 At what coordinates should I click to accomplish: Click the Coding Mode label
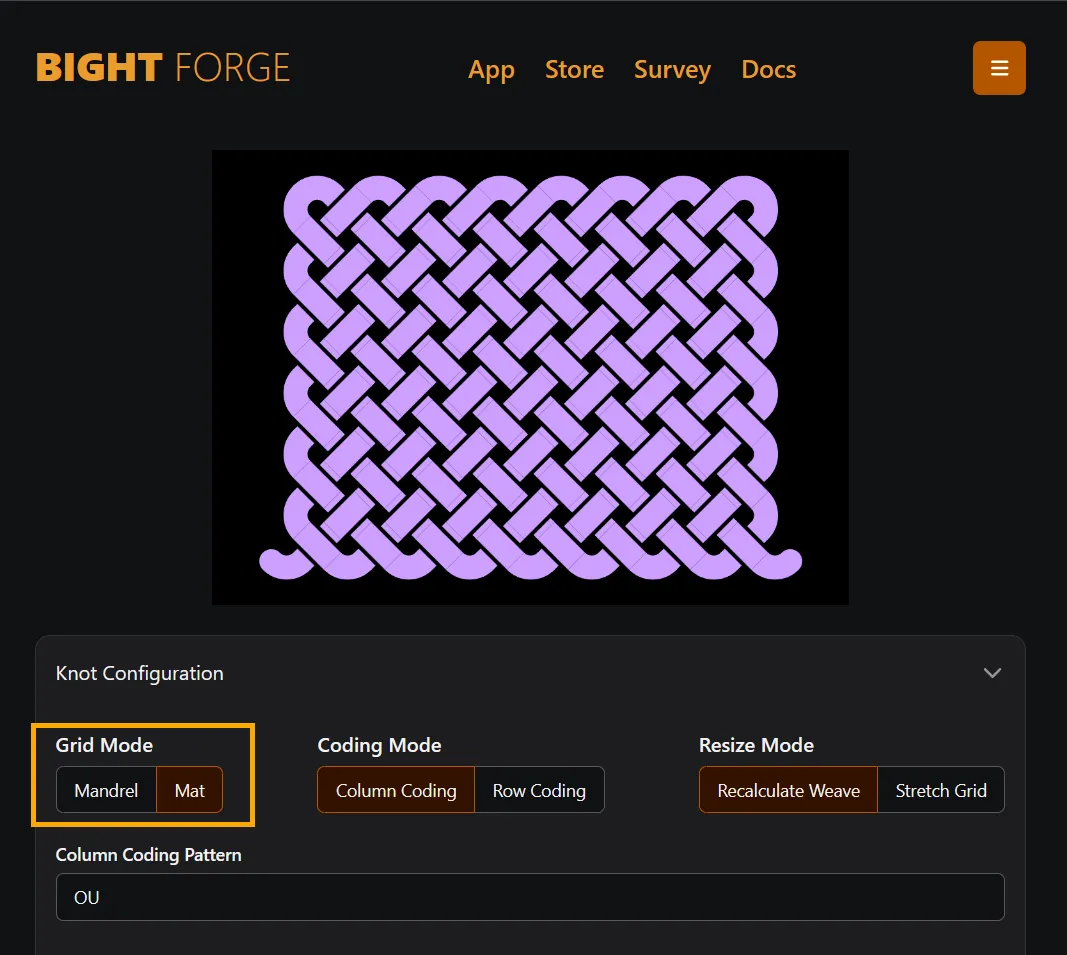point(379,745)
